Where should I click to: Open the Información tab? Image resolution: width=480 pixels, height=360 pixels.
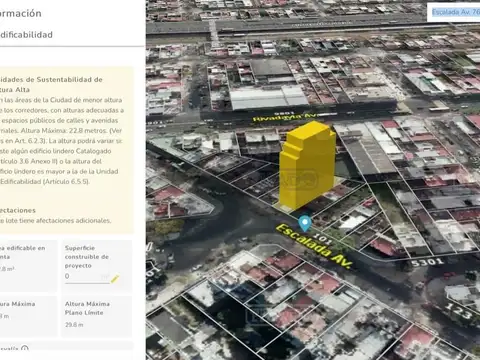[x=21, y=13]
